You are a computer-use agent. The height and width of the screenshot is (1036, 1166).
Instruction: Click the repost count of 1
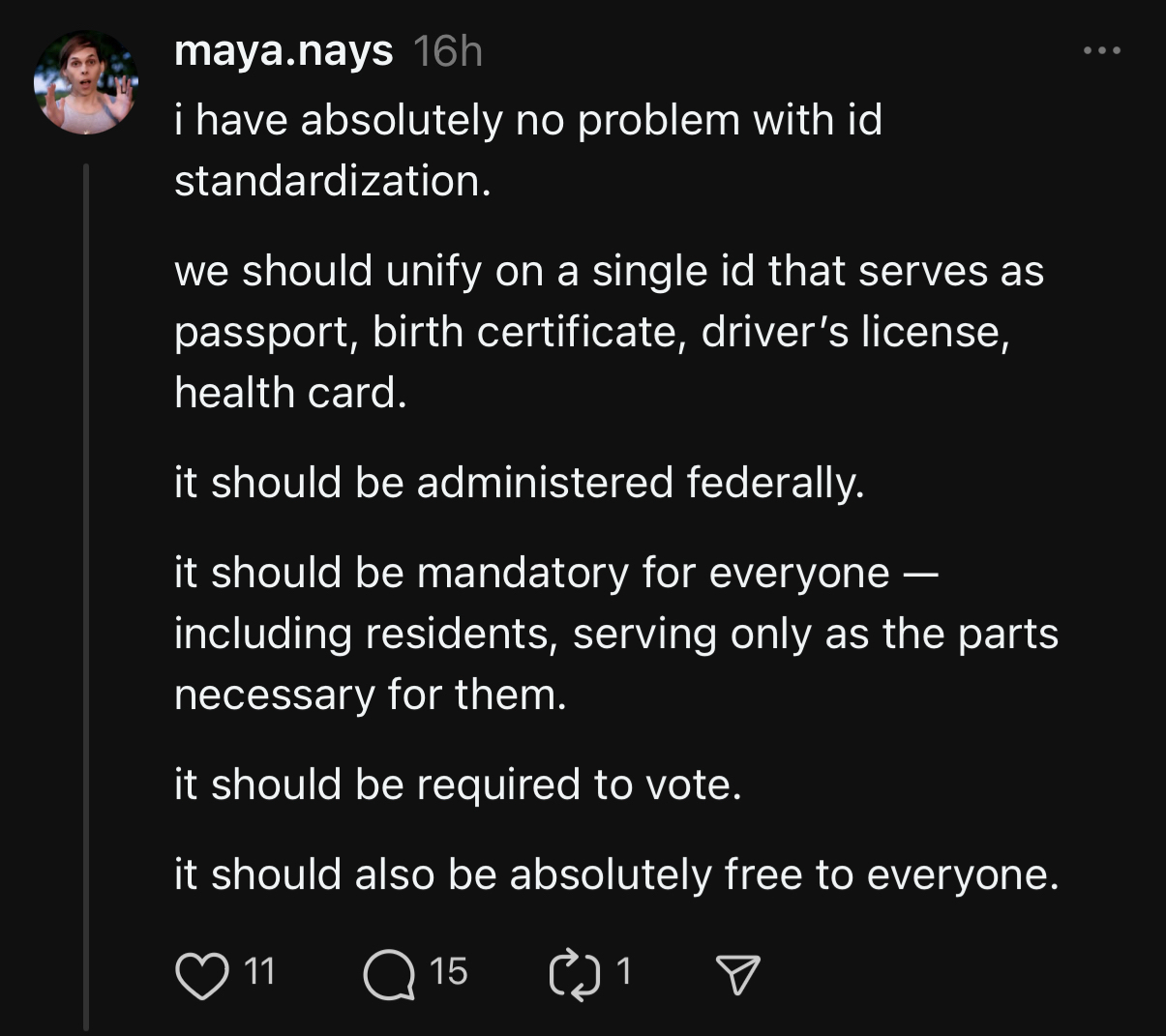(x=624, y=971)
